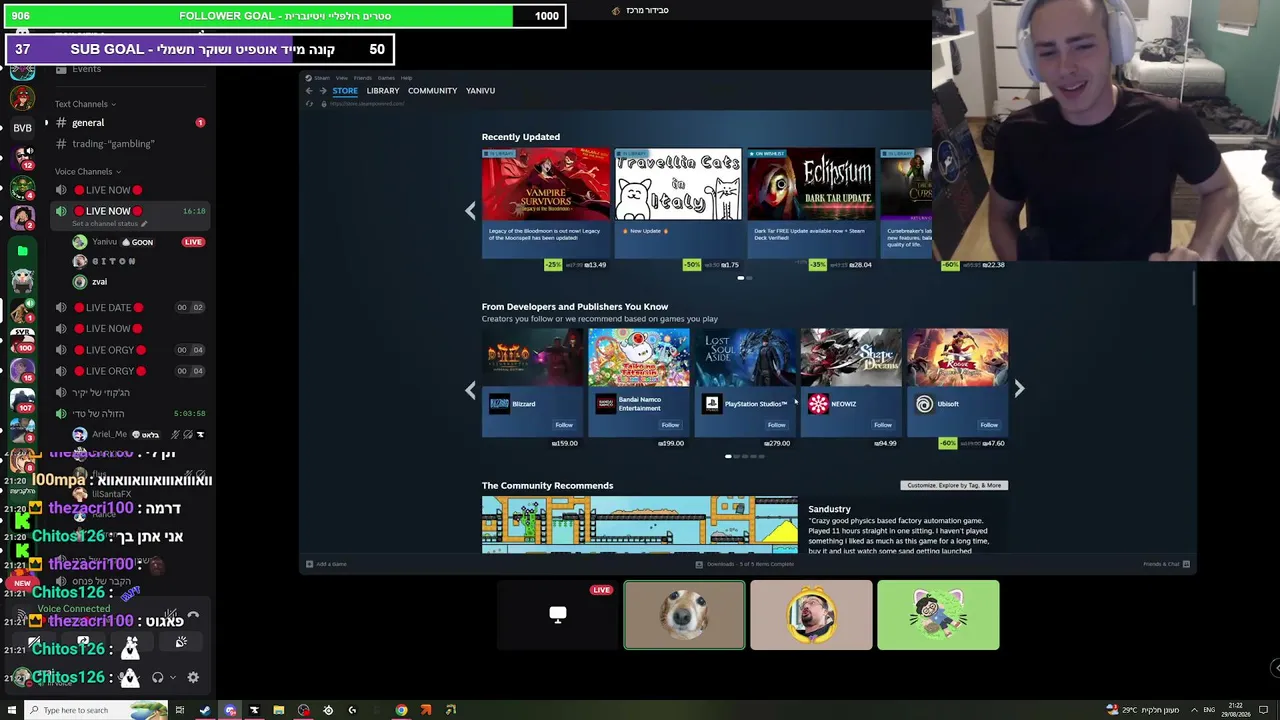Open the Games menu in Steam
This screenshot has width=1280, height=720.
click(385, 78)
